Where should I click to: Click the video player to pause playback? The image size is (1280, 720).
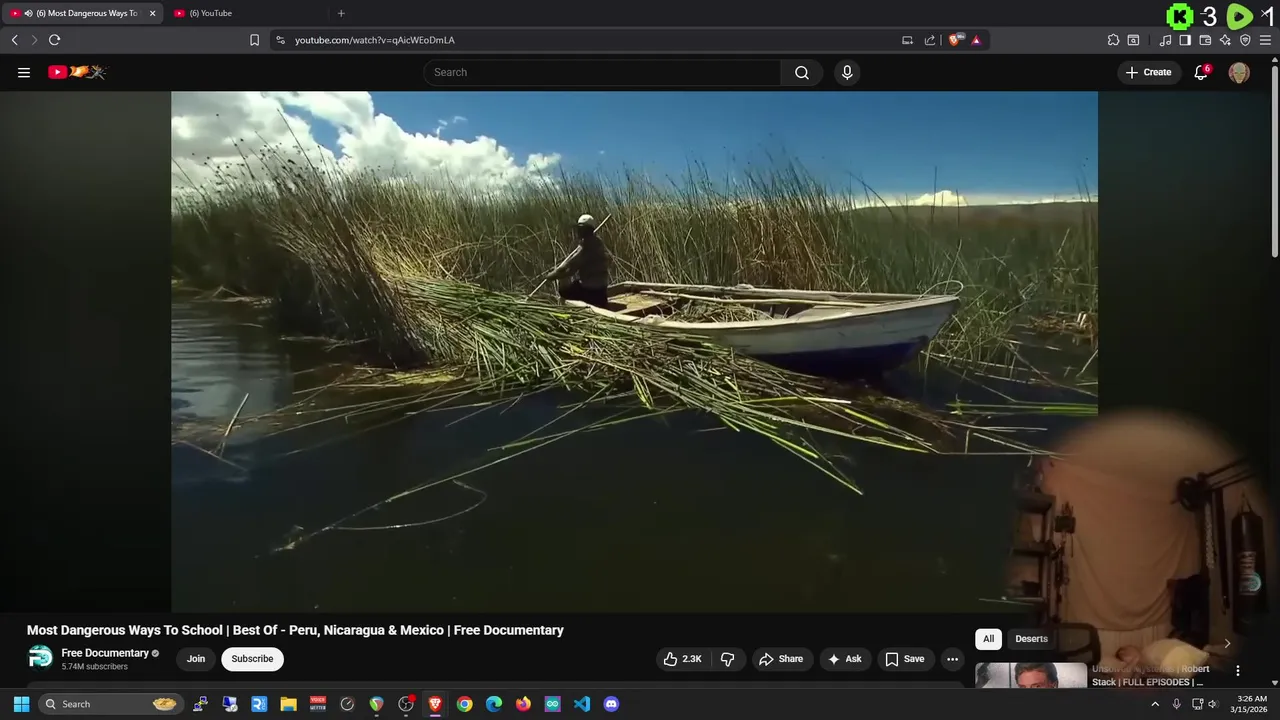pos(634,350)
